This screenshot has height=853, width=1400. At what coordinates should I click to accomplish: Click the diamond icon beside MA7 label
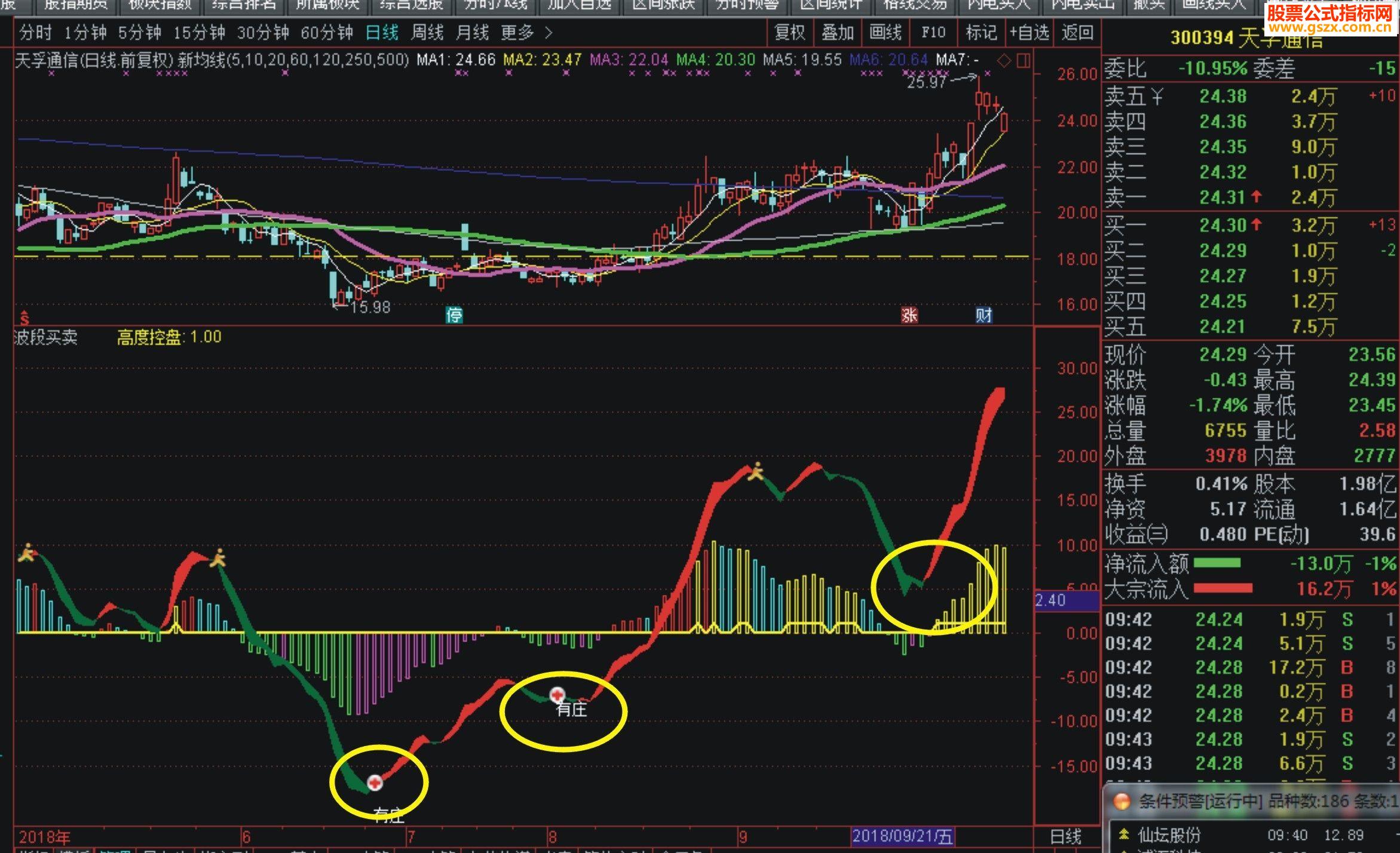(1004, 60)
